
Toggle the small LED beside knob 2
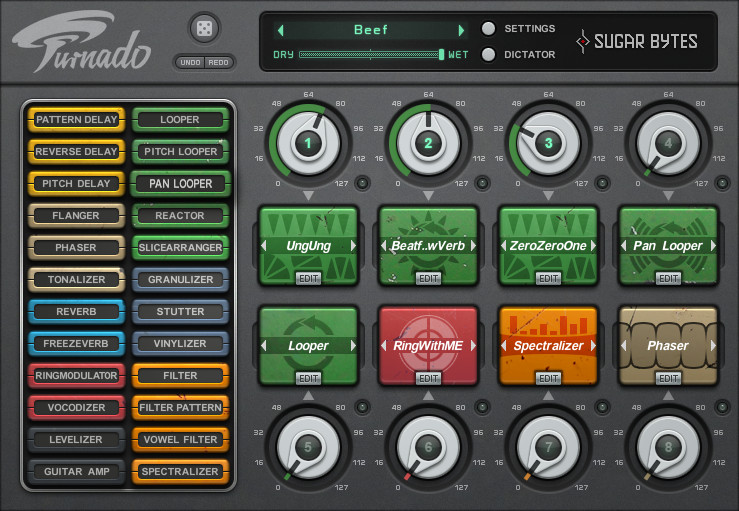click(483, 183)
